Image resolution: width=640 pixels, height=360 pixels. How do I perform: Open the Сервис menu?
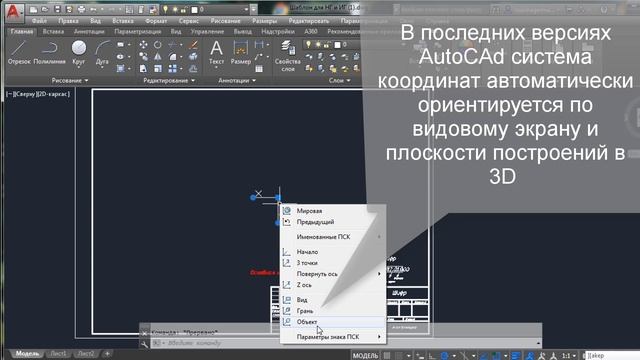(189, 21)
